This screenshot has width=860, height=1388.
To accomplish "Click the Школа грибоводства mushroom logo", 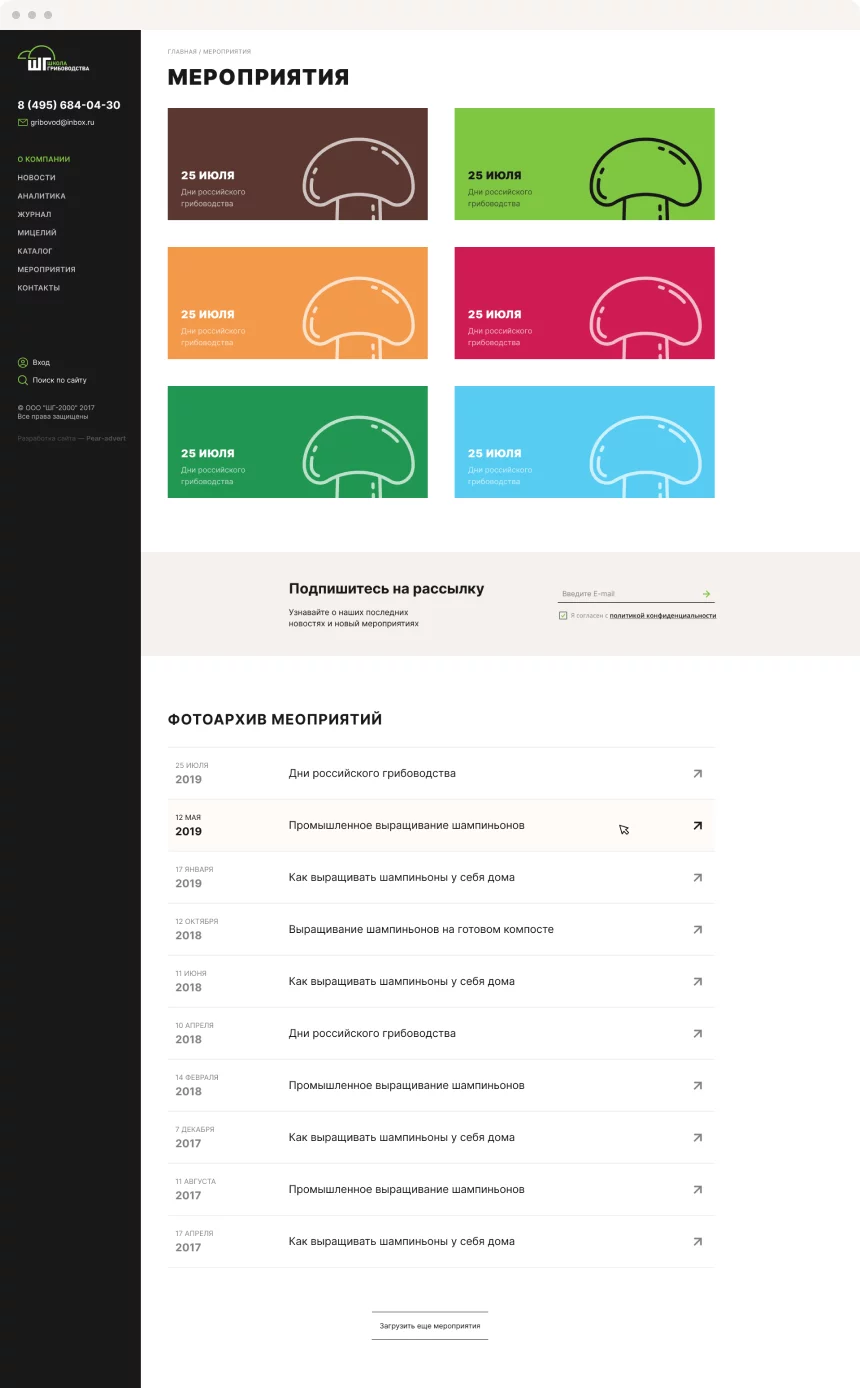I will tap(53, 60).
